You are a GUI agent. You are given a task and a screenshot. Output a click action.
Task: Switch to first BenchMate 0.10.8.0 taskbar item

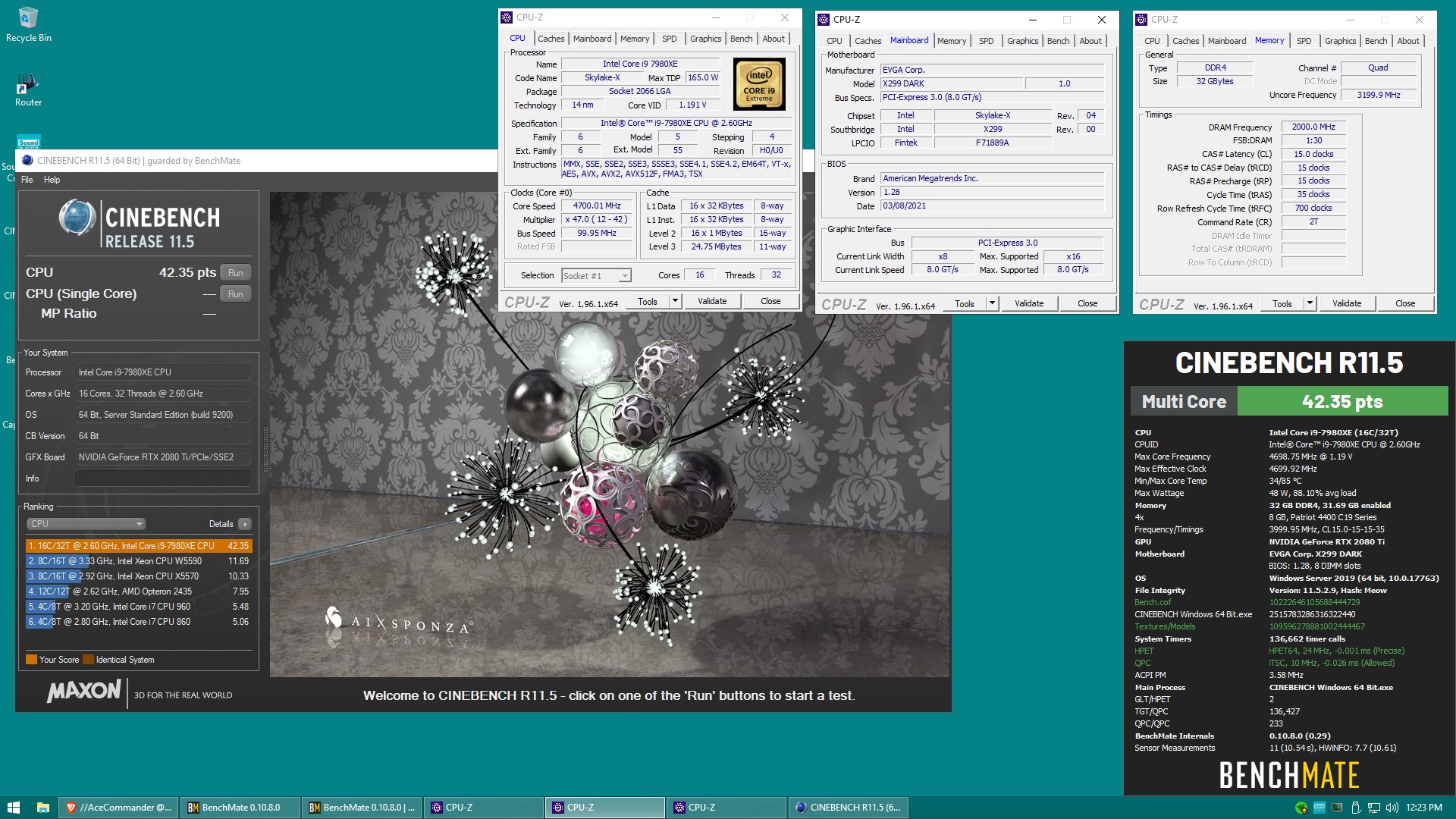pos(240,808)
